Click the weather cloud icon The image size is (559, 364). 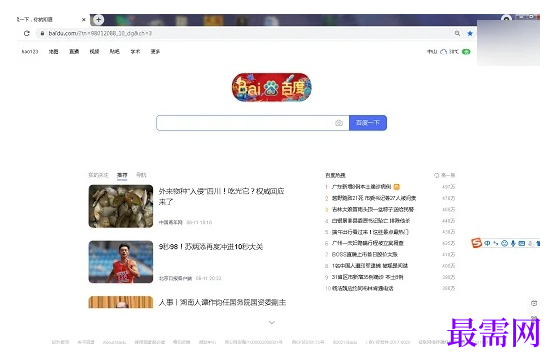click(443, 52)
